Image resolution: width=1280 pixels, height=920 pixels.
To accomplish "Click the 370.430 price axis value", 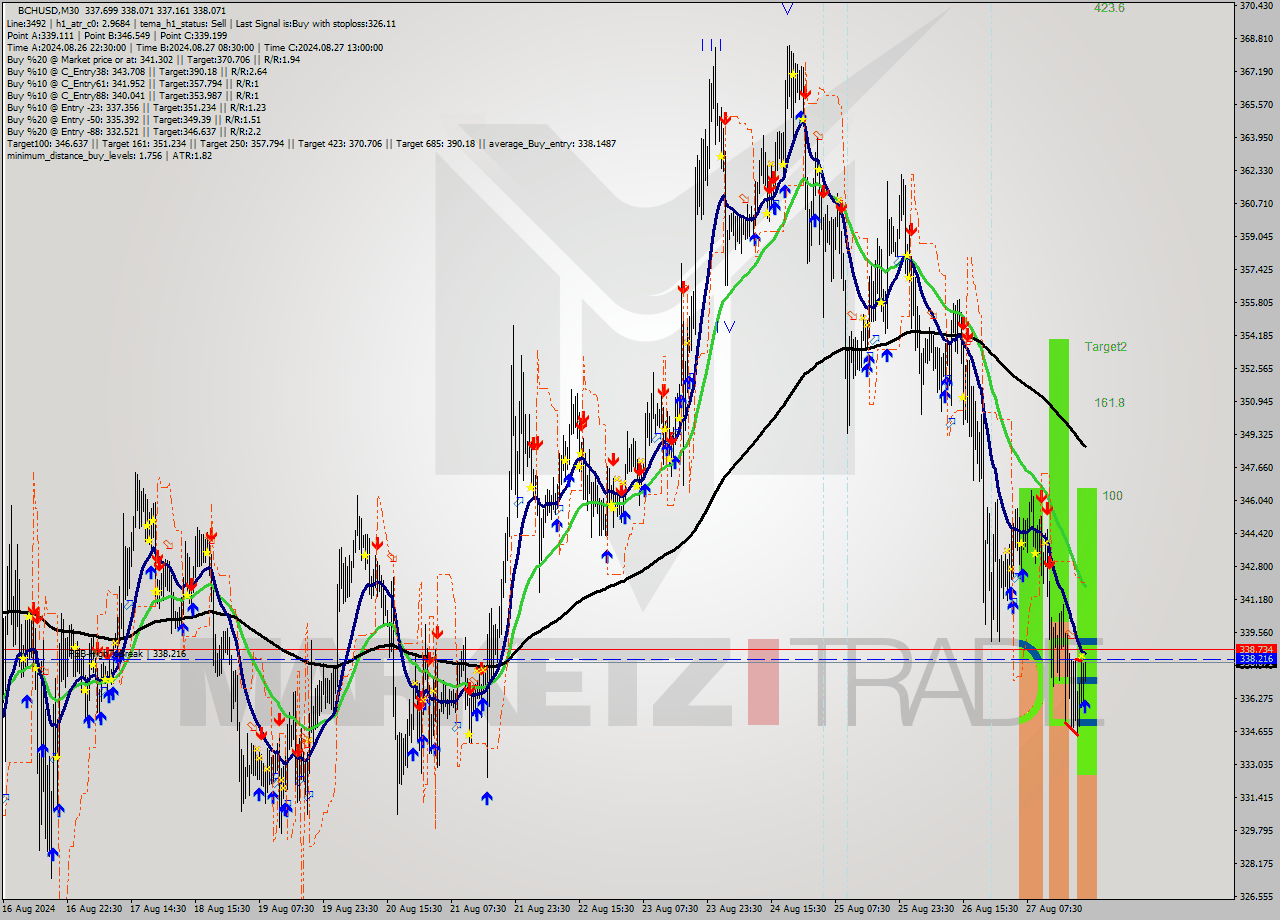I will [x=1256, y=6].
